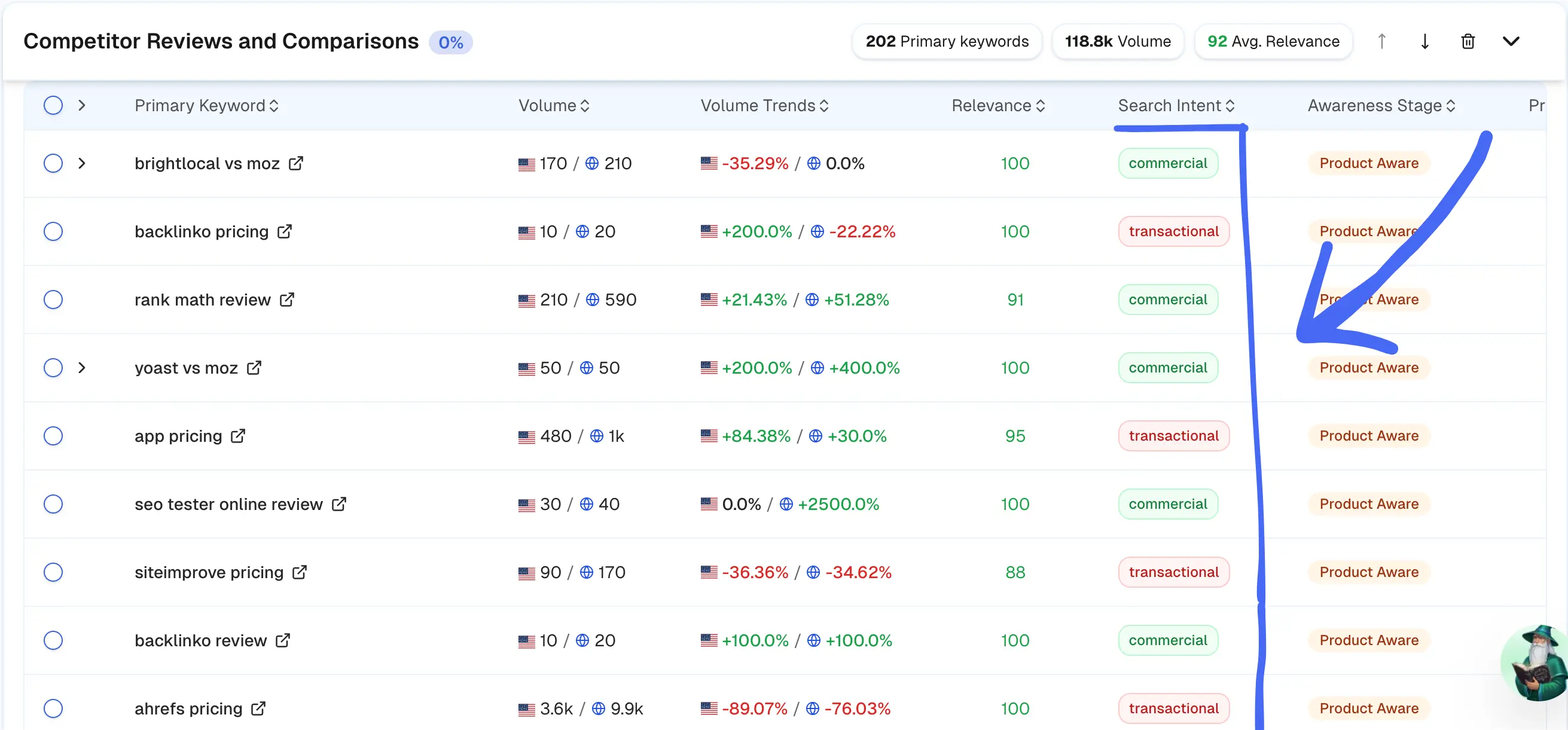This screenshot has width=1568, height=730.
Task: Click the 92 Avg. Relevance badge
Action: pyautogui.click(x=1273, y=41)
